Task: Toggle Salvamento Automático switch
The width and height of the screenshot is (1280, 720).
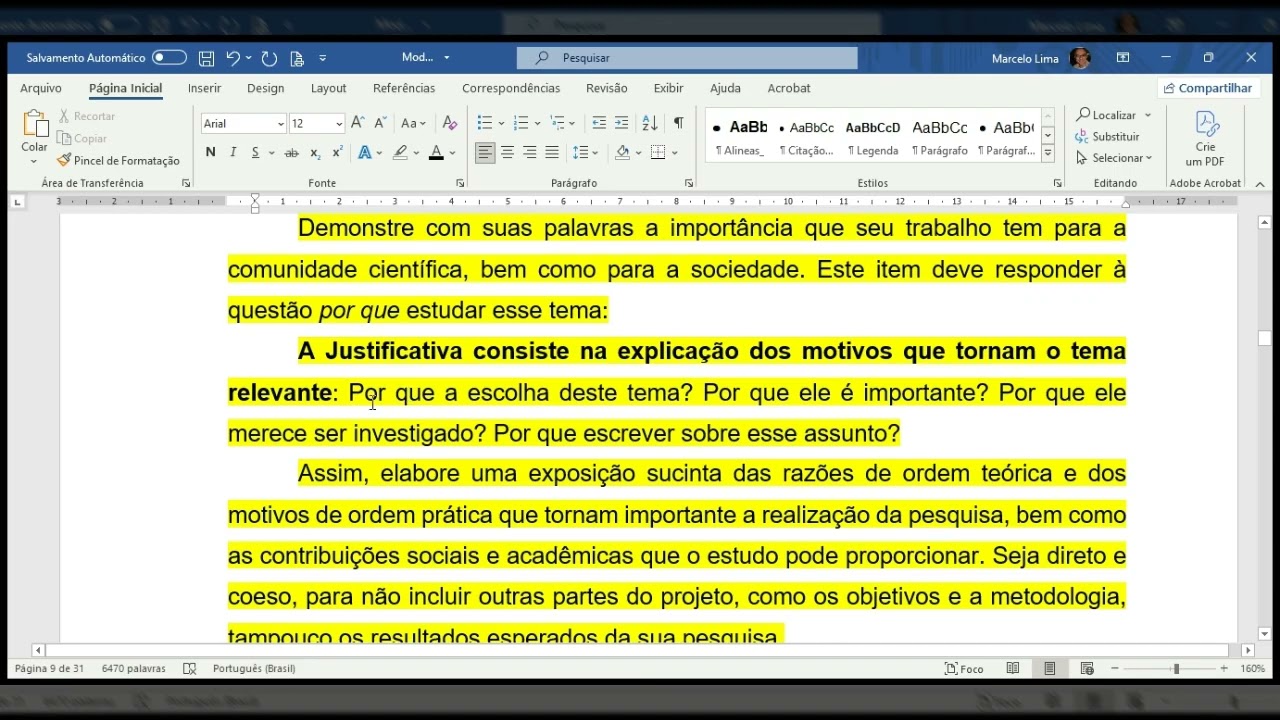Action: [169, 58]
